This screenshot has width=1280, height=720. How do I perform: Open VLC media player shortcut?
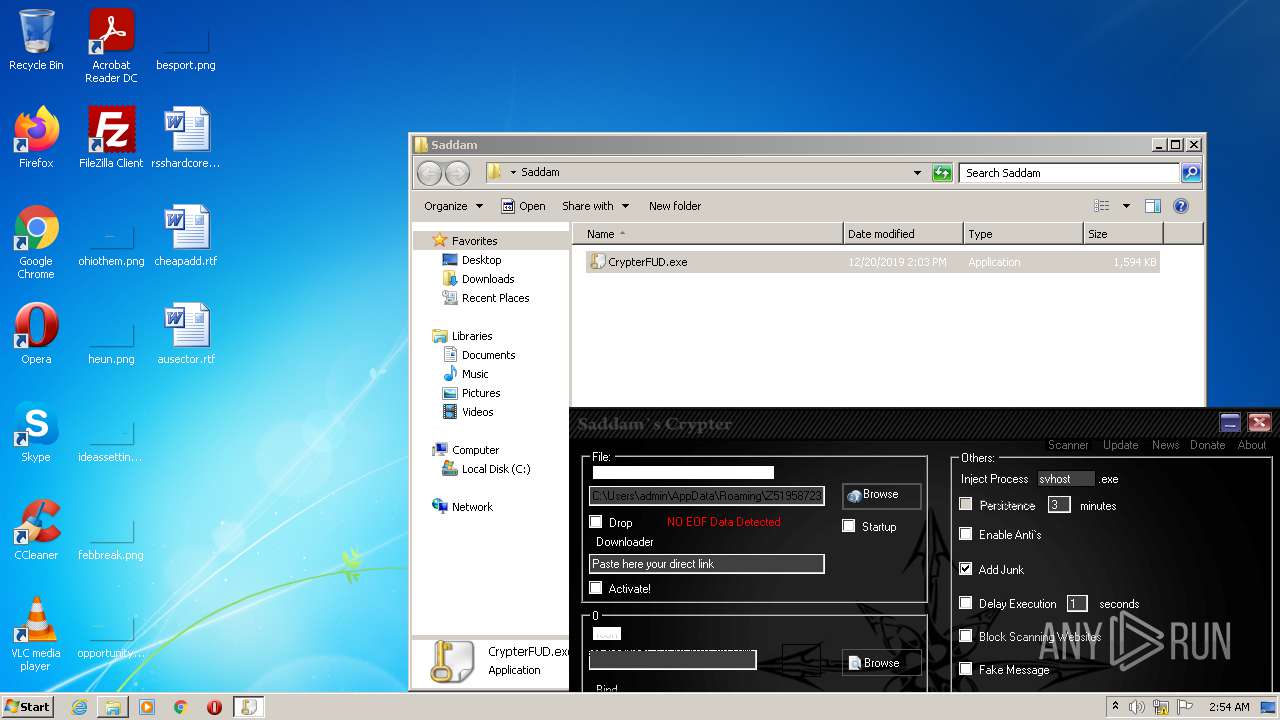point(36,633)
